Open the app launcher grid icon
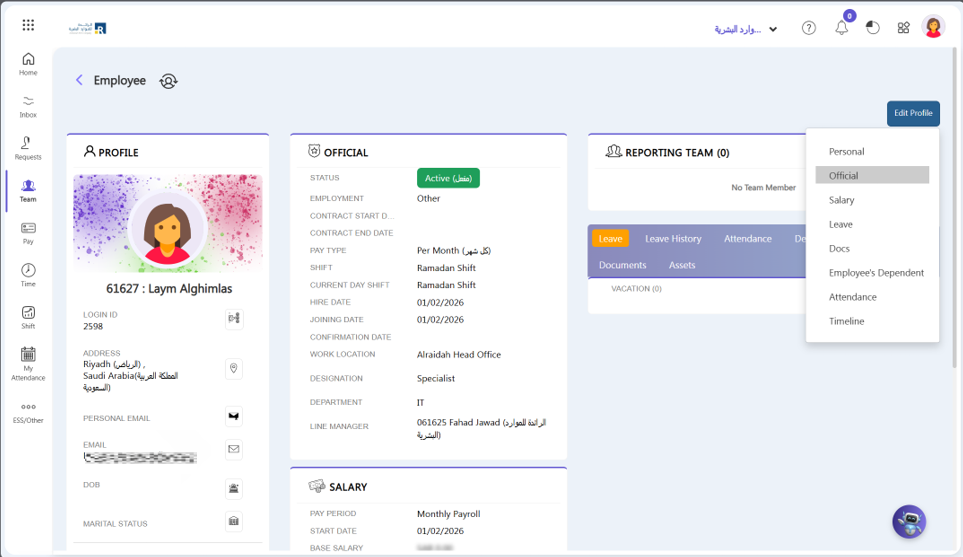 [28, 25]
